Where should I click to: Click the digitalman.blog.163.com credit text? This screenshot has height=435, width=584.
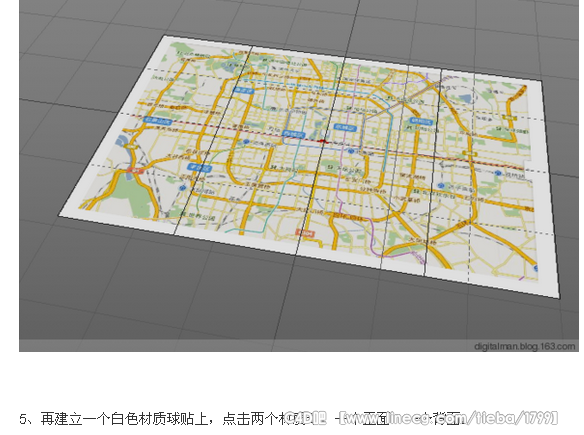tap(524, 346)
